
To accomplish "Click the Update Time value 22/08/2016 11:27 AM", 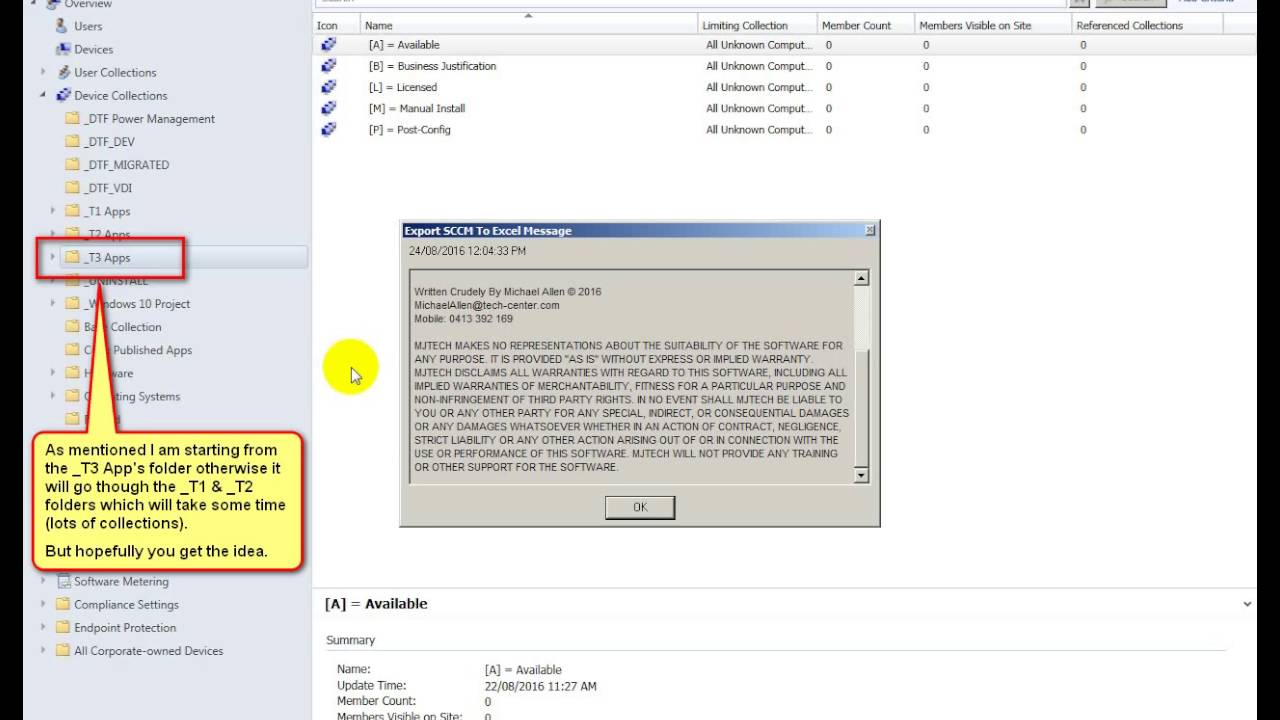I will pyautogui.click(x=540, y=686).
